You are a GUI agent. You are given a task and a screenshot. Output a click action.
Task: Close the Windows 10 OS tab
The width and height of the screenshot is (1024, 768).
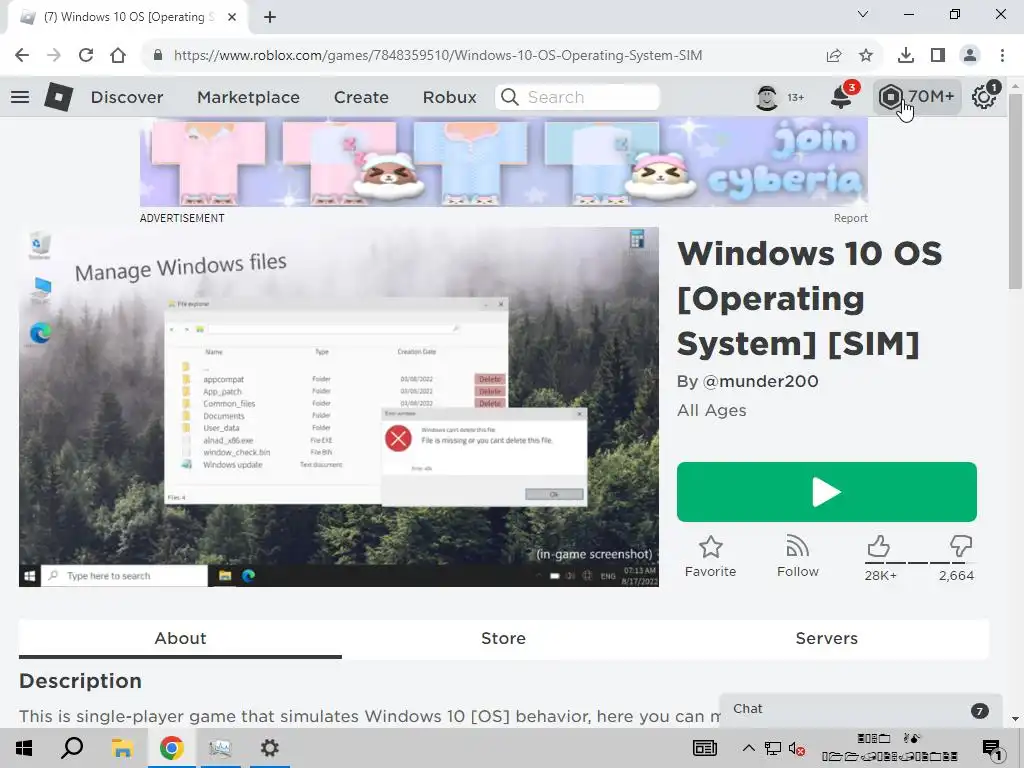232,17
